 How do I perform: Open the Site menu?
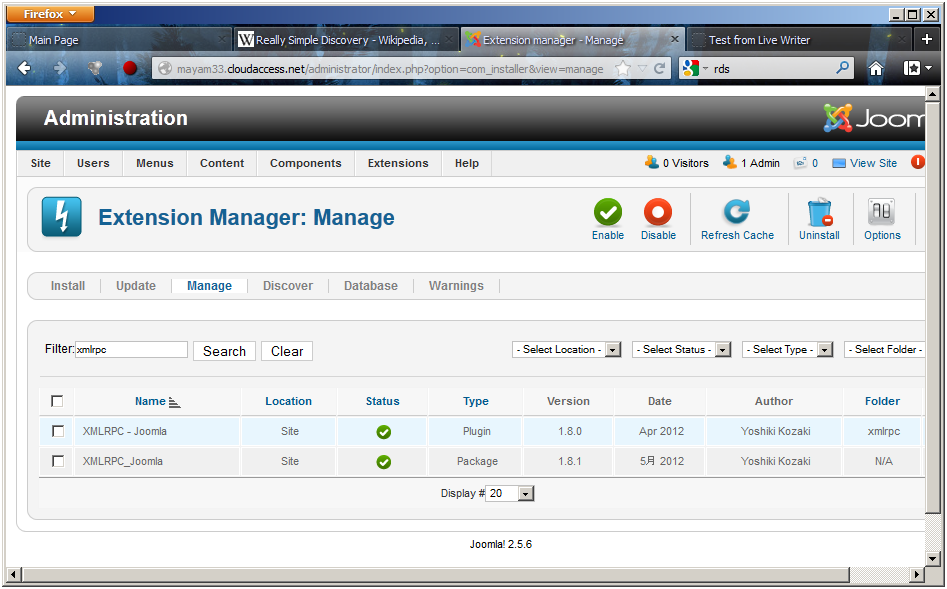tap(40, 163)
